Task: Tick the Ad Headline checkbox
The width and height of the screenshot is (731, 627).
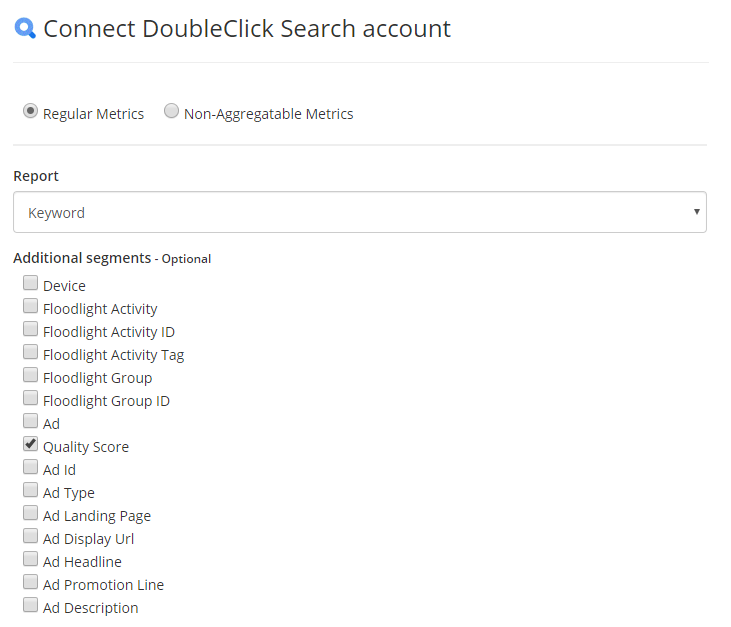Action: pyautogui.click(x=30, y=559)
